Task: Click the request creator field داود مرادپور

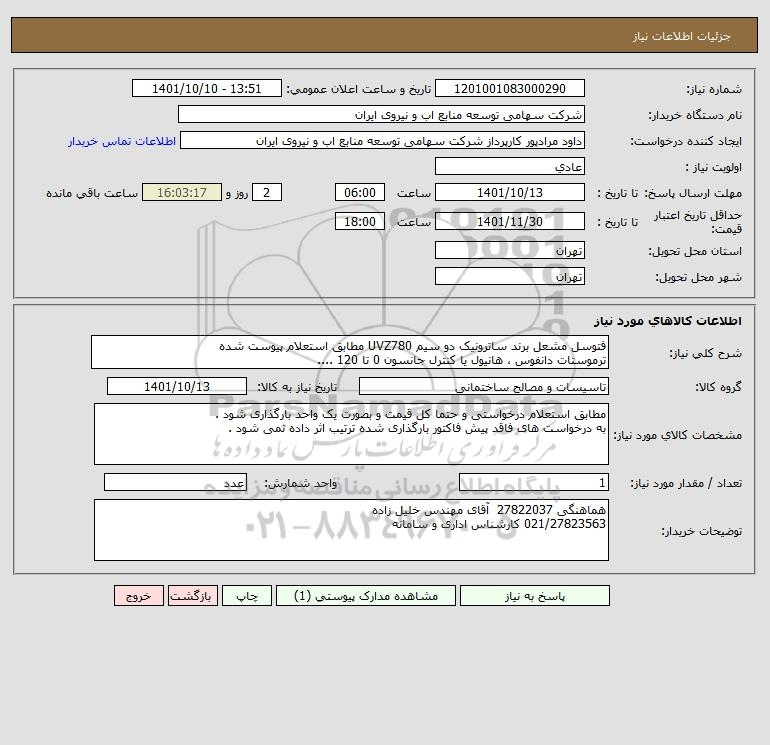Action: [x=382, y=140]
